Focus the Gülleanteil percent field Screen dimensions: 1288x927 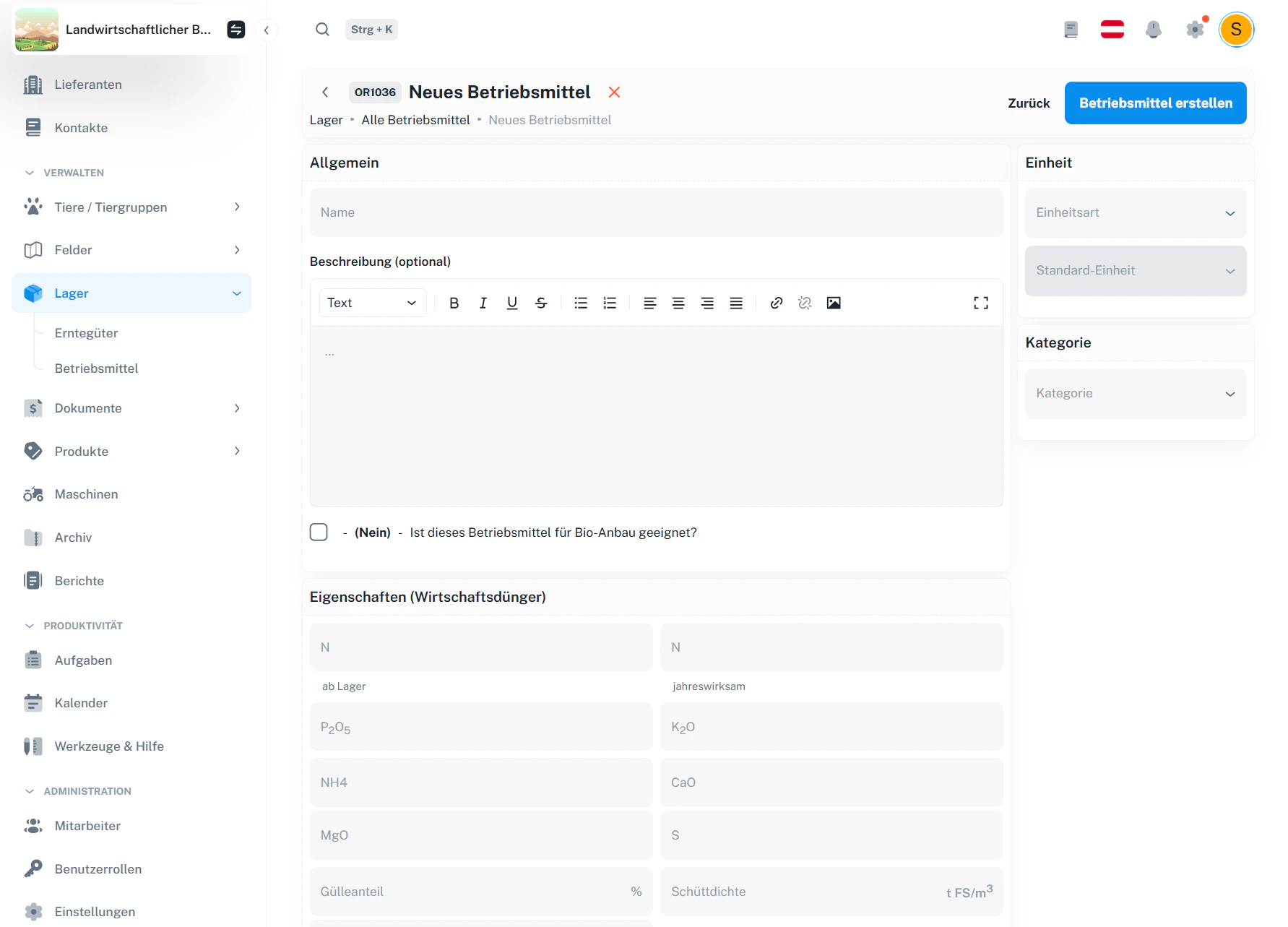tap(481, 892)
